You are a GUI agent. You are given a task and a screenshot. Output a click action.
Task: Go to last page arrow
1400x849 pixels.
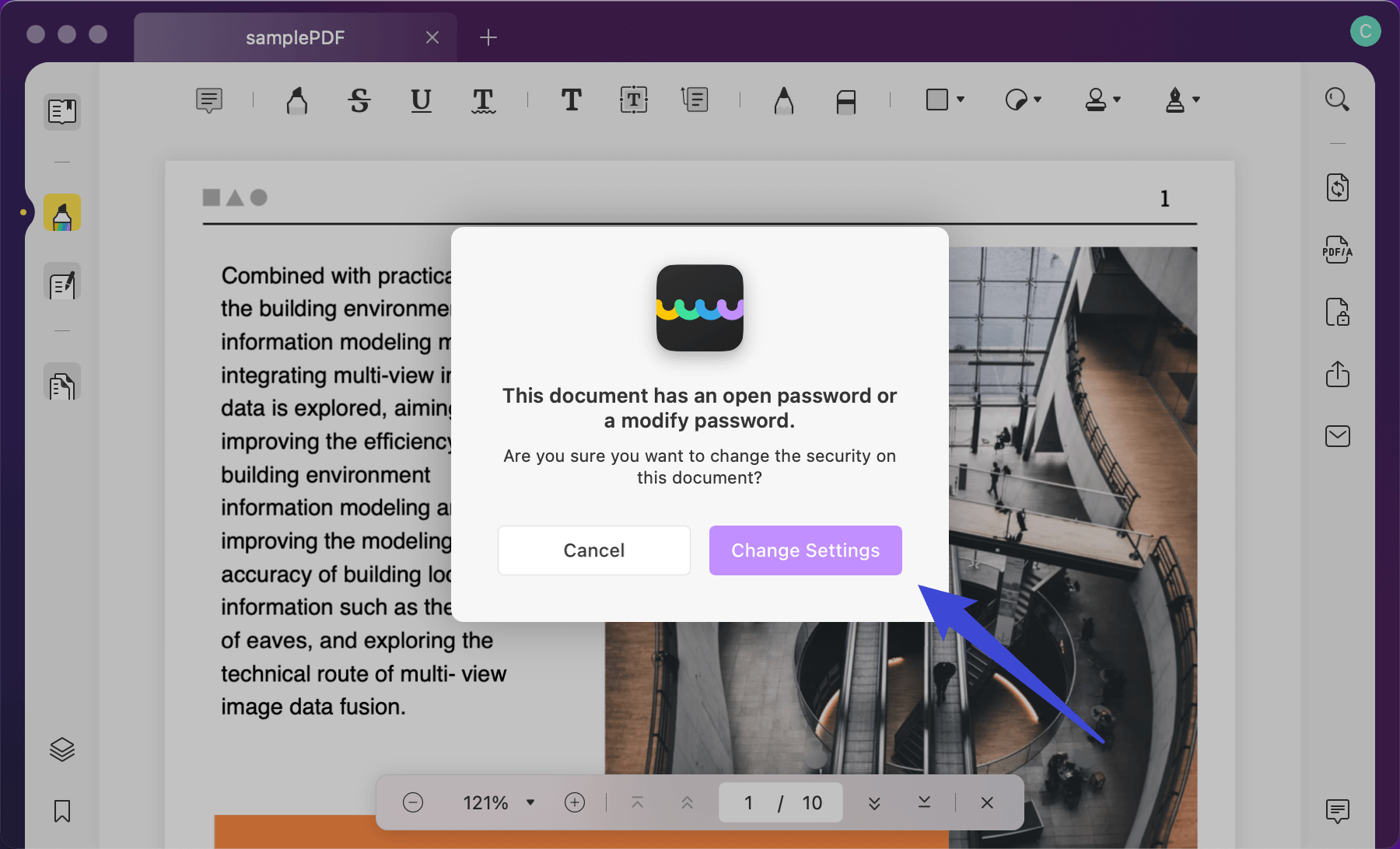(x=924, y=802)
